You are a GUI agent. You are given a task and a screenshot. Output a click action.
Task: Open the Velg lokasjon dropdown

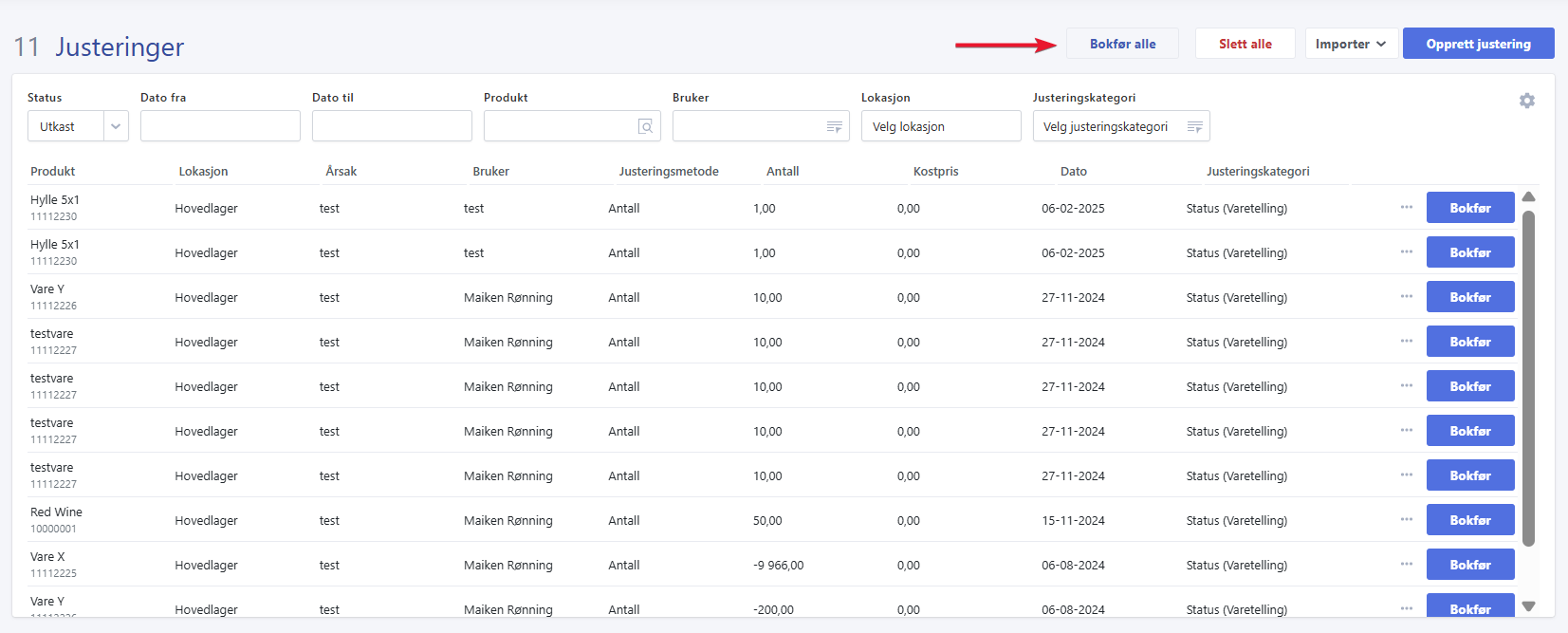pos(940,126)
